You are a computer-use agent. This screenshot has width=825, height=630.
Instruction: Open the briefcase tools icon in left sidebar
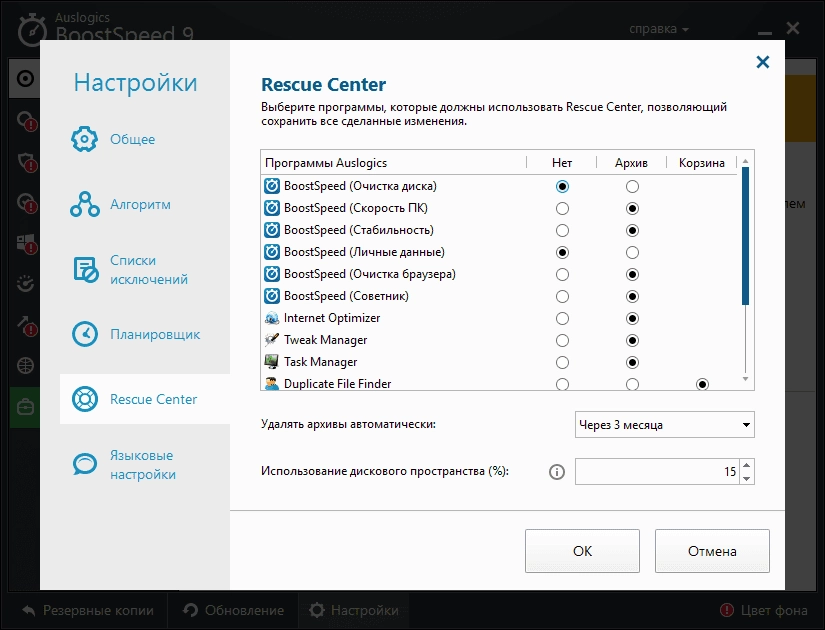[25, 407]
